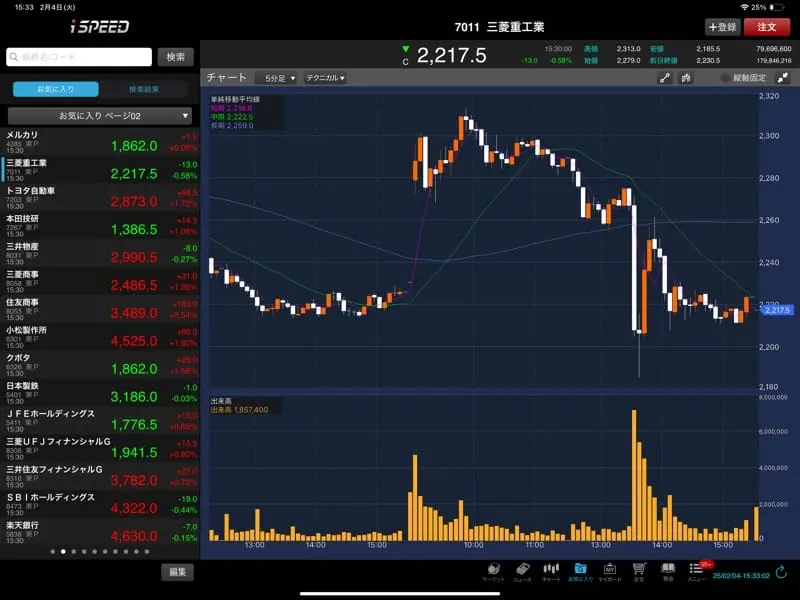Viewport: 800px width, 600px height.
Task: Select the 三菱ＵＦＪフィナンシャルＧ watchlist row
Action: pos(99,448)
